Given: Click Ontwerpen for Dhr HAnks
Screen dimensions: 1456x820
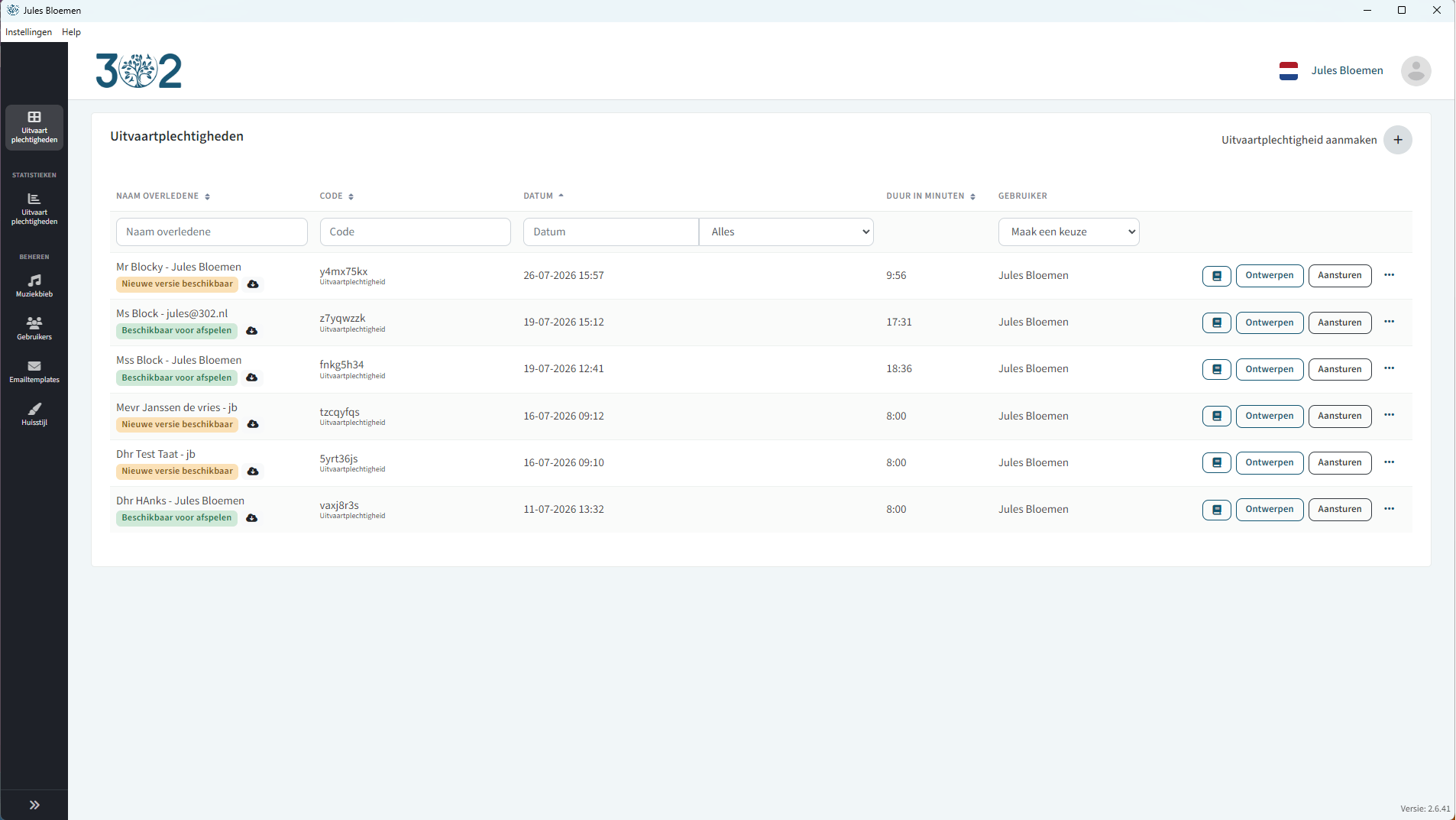Looking at the screenshot, I should coord(1270,510).
